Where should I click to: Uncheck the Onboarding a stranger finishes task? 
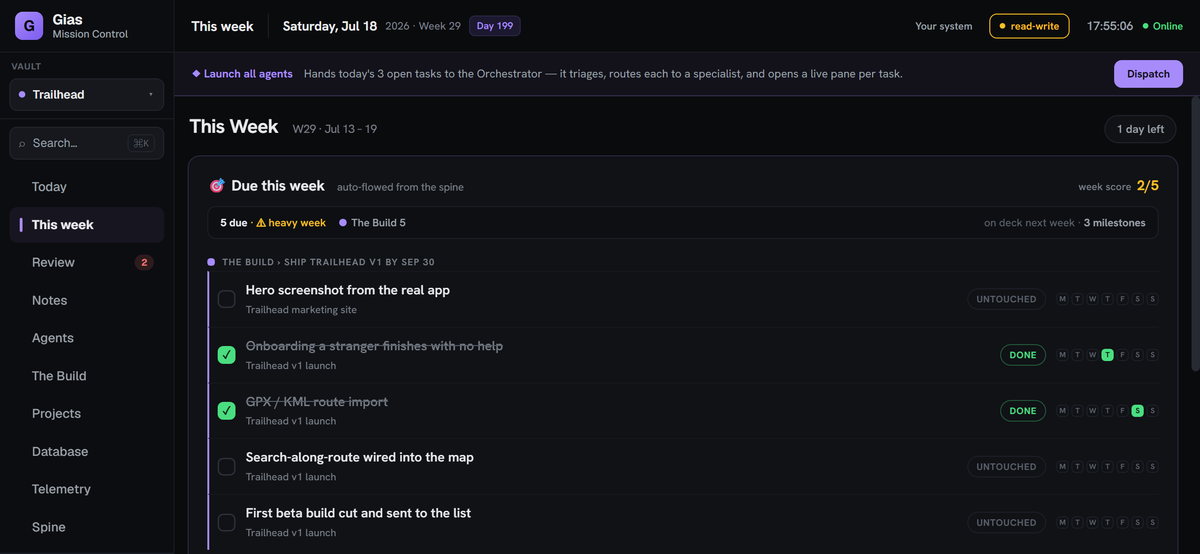coord(227,355)
